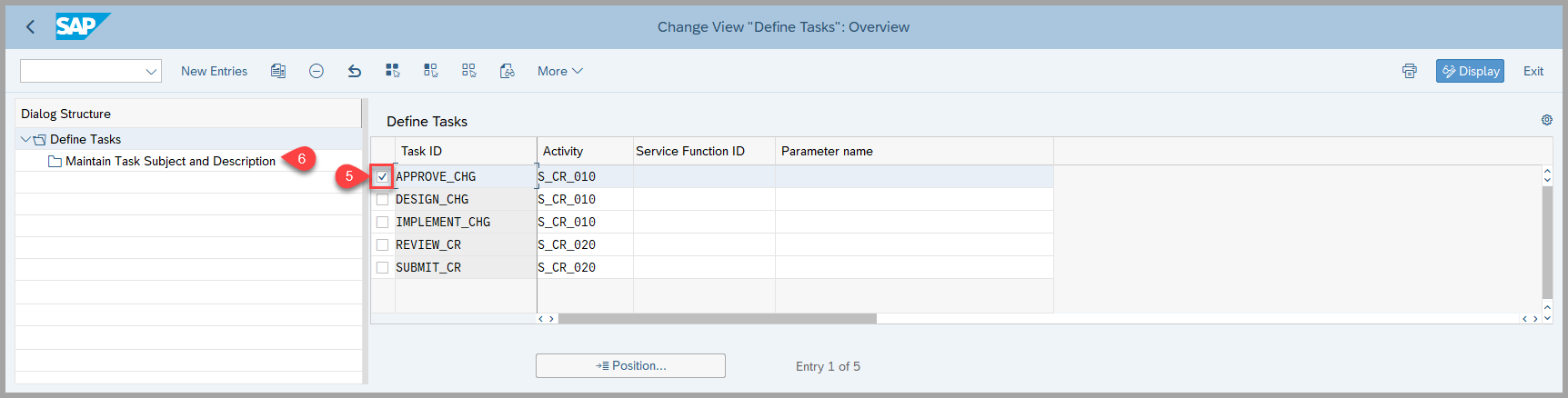Viewport: 1568px width, 398px height.
Task: Click the Undo Change arrow icon
Action: tap(355, 71)
